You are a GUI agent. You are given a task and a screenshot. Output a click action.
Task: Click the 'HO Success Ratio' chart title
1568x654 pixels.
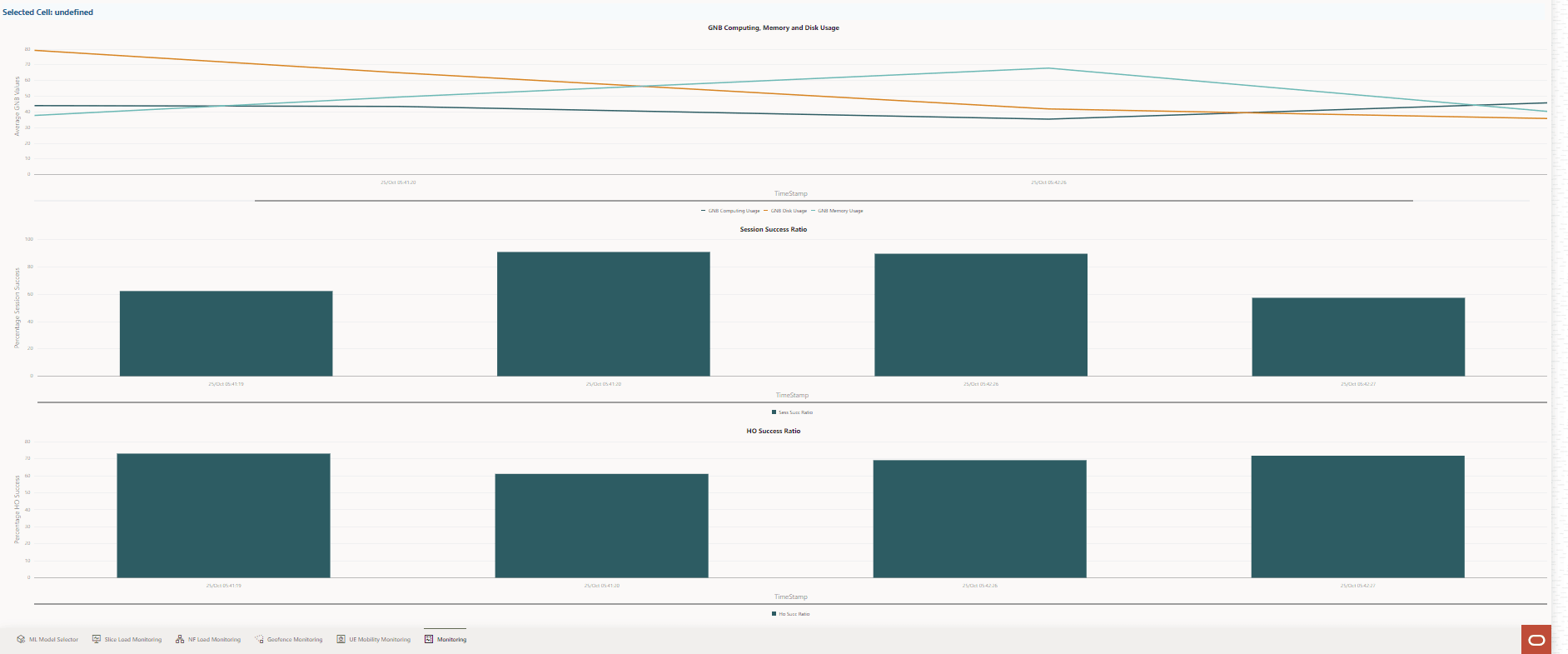click(x=774, y=431)
